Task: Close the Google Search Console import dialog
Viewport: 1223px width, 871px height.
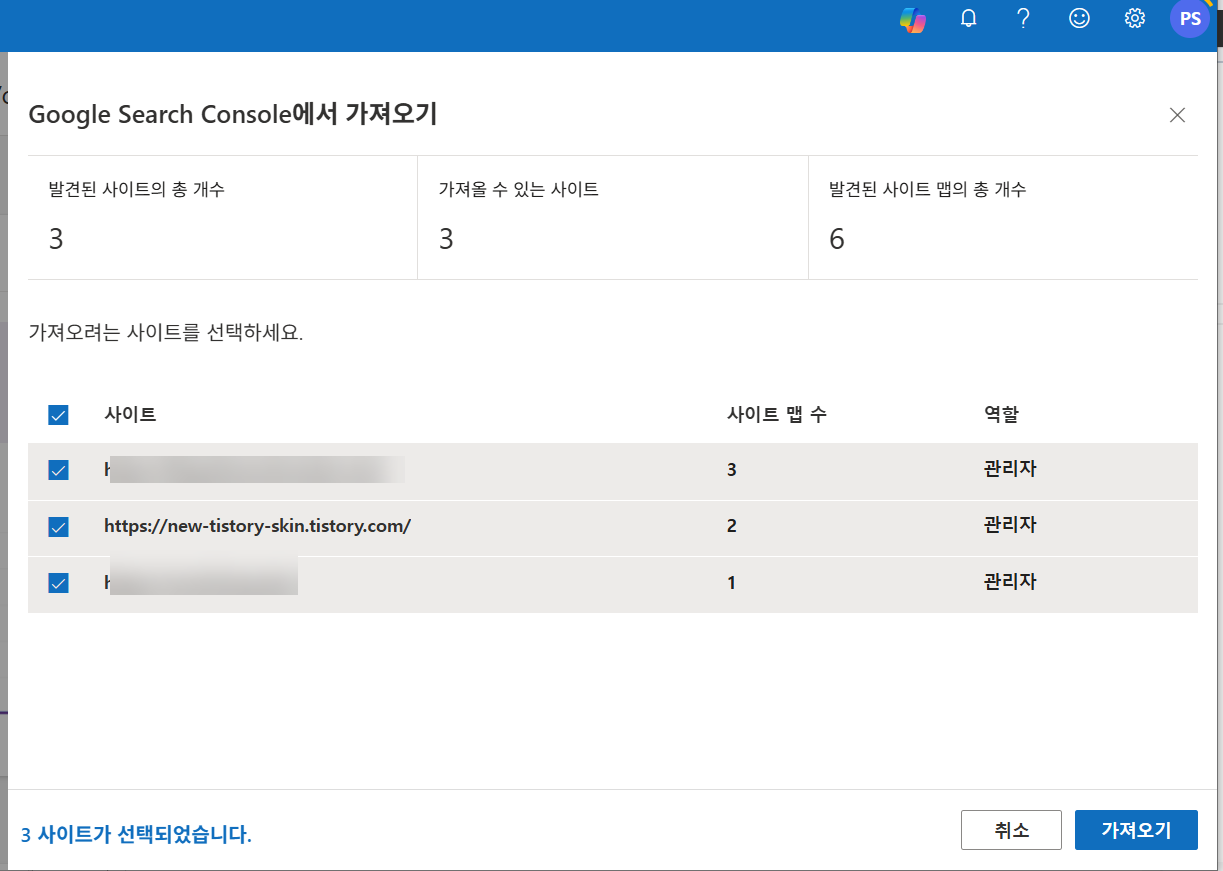Action: click(1177, 115)
